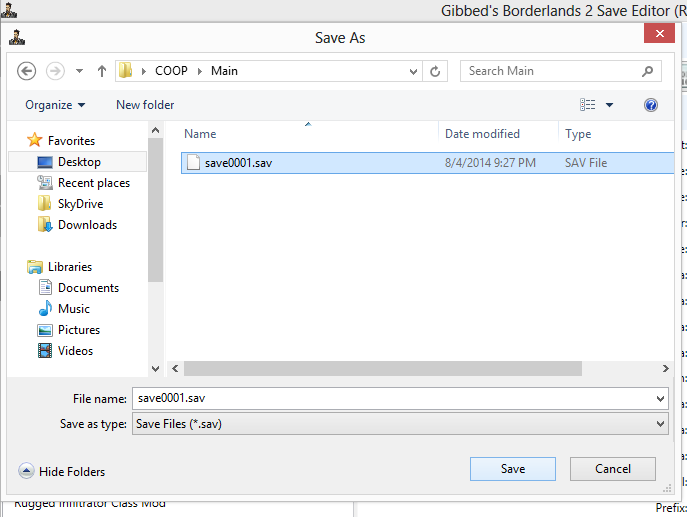Open Desktop in the navigation pane
The height and width of the screenshot is (517, 687).
79,162
